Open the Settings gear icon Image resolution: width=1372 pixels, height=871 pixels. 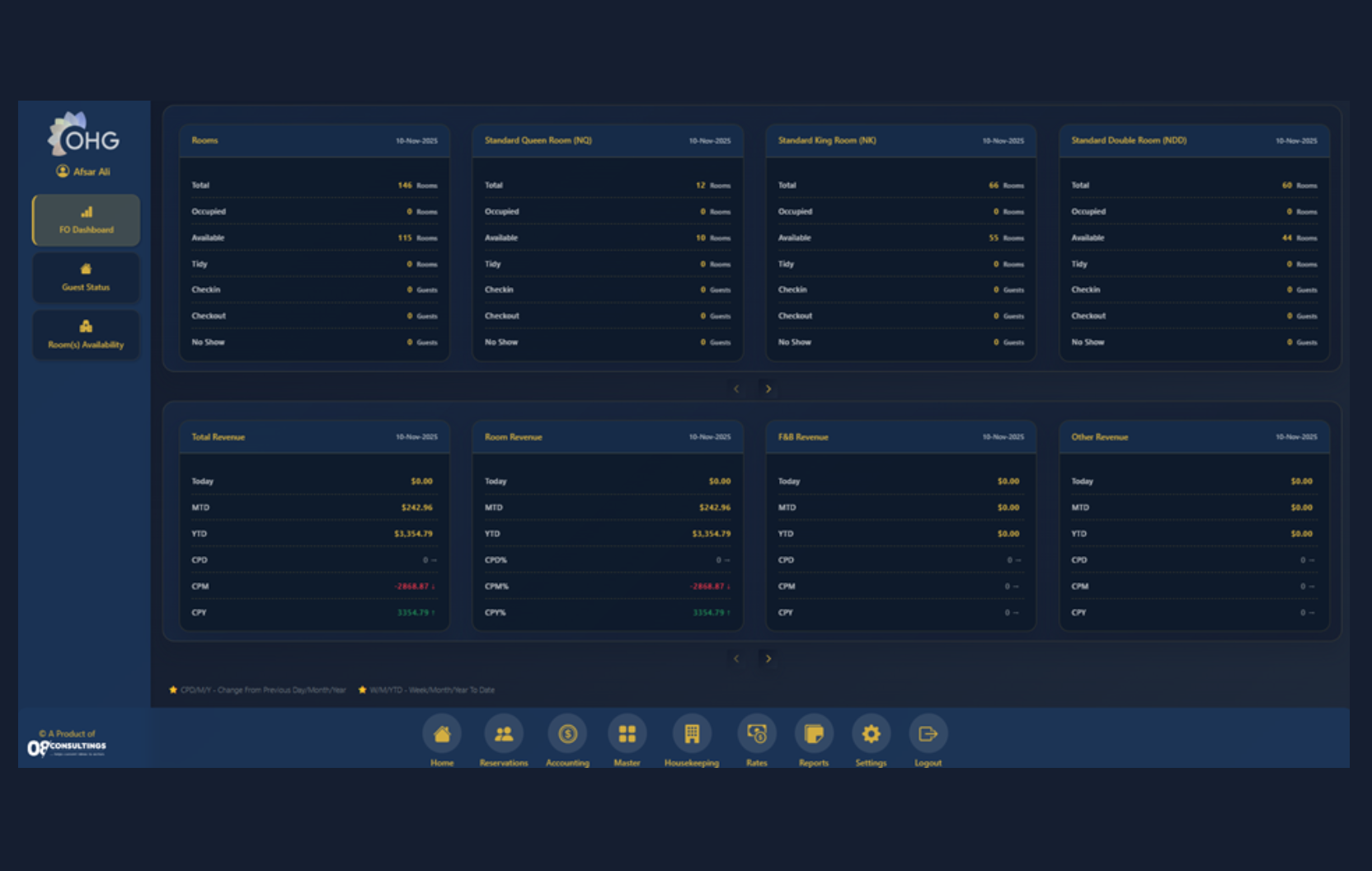pos(871,734)
